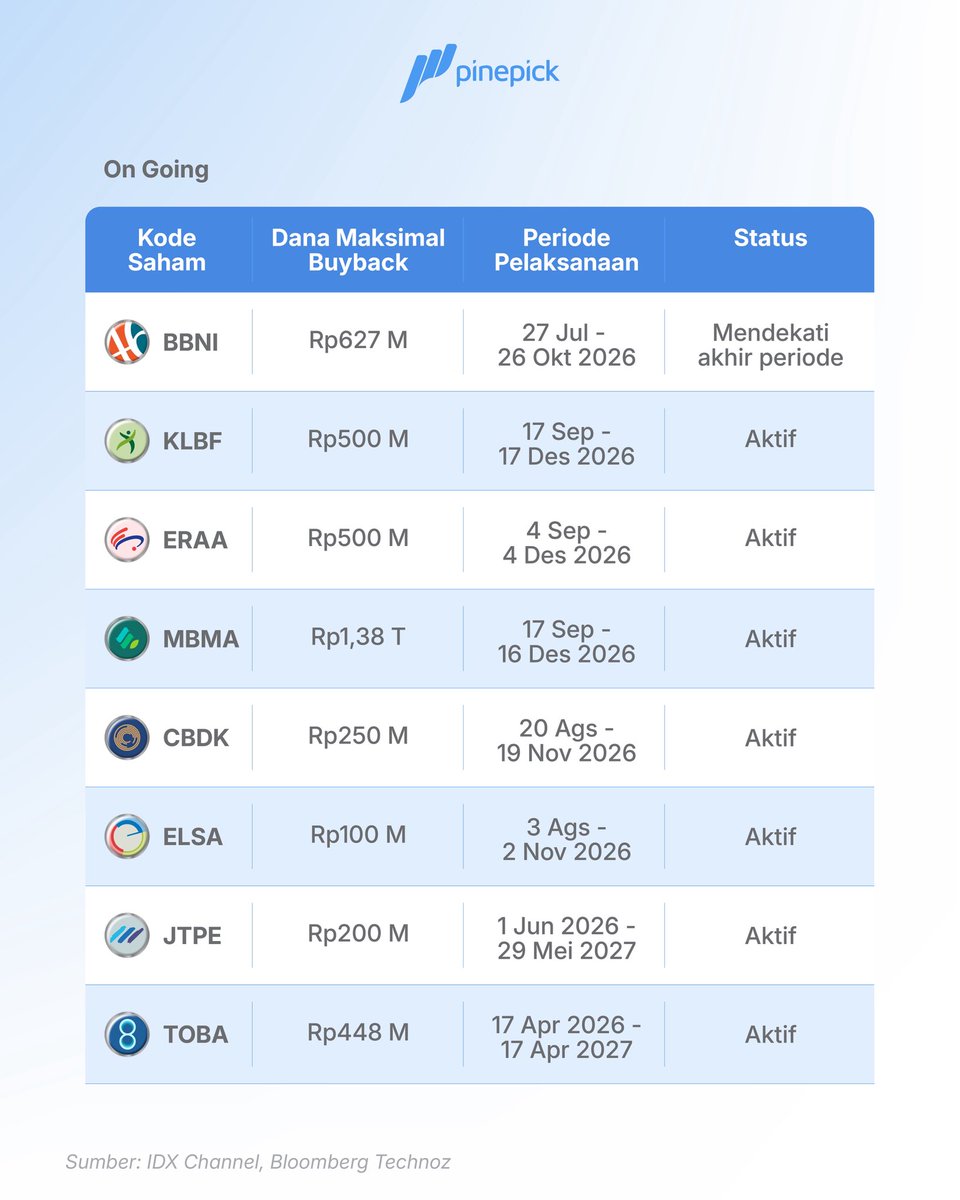Click the Aktif status for ELSA
The width and height of the screenshot is (960, 1200).
(x=771, y=836)
